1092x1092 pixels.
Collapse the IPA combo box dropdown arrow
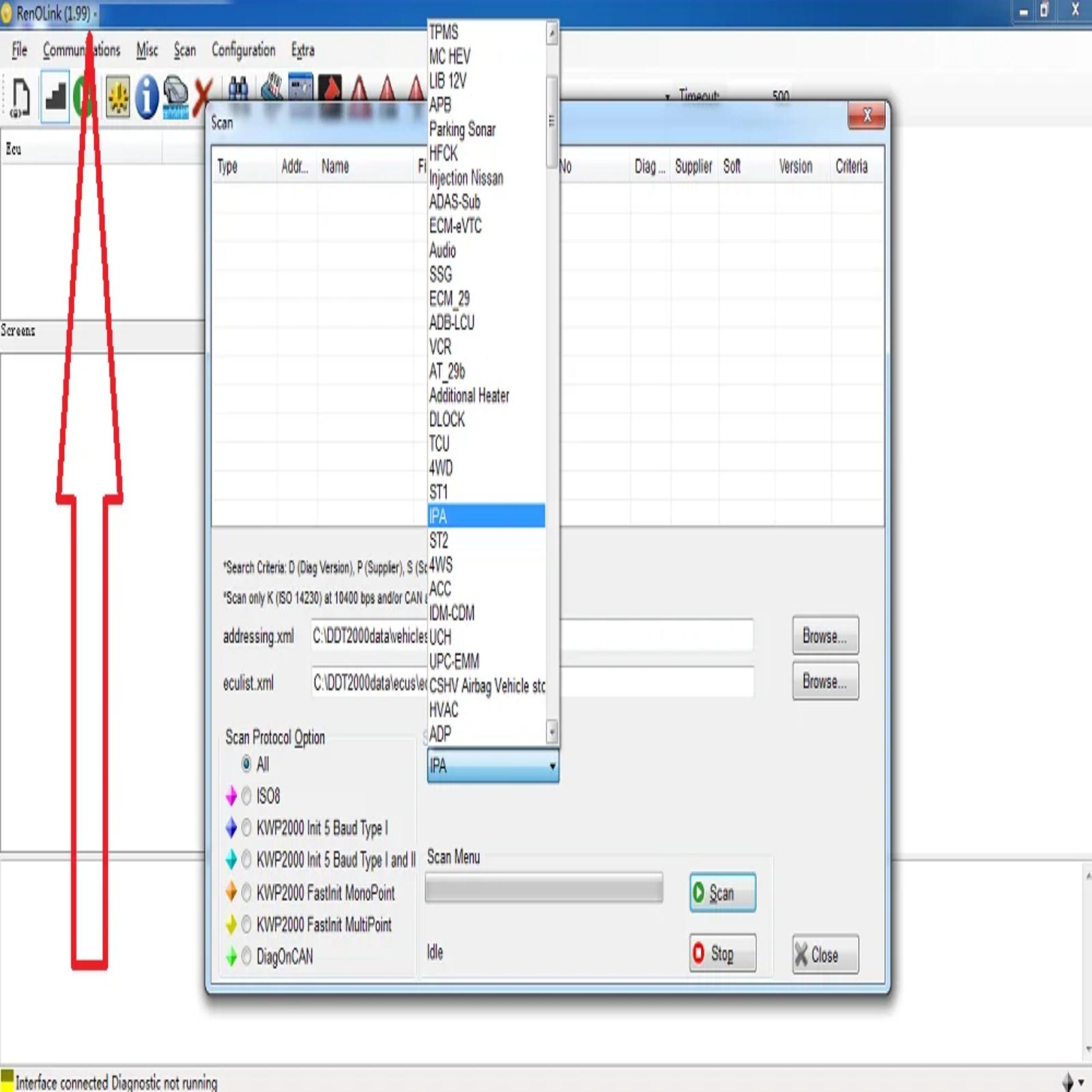(x=551, y=766)
